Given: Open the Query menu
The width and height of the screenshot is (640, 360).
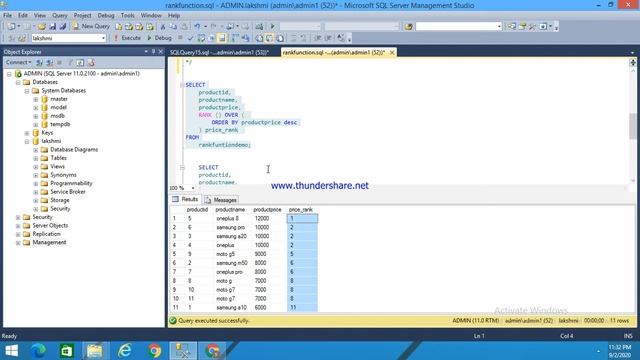Looking at the screenshot, I should [x=60, y=16].
